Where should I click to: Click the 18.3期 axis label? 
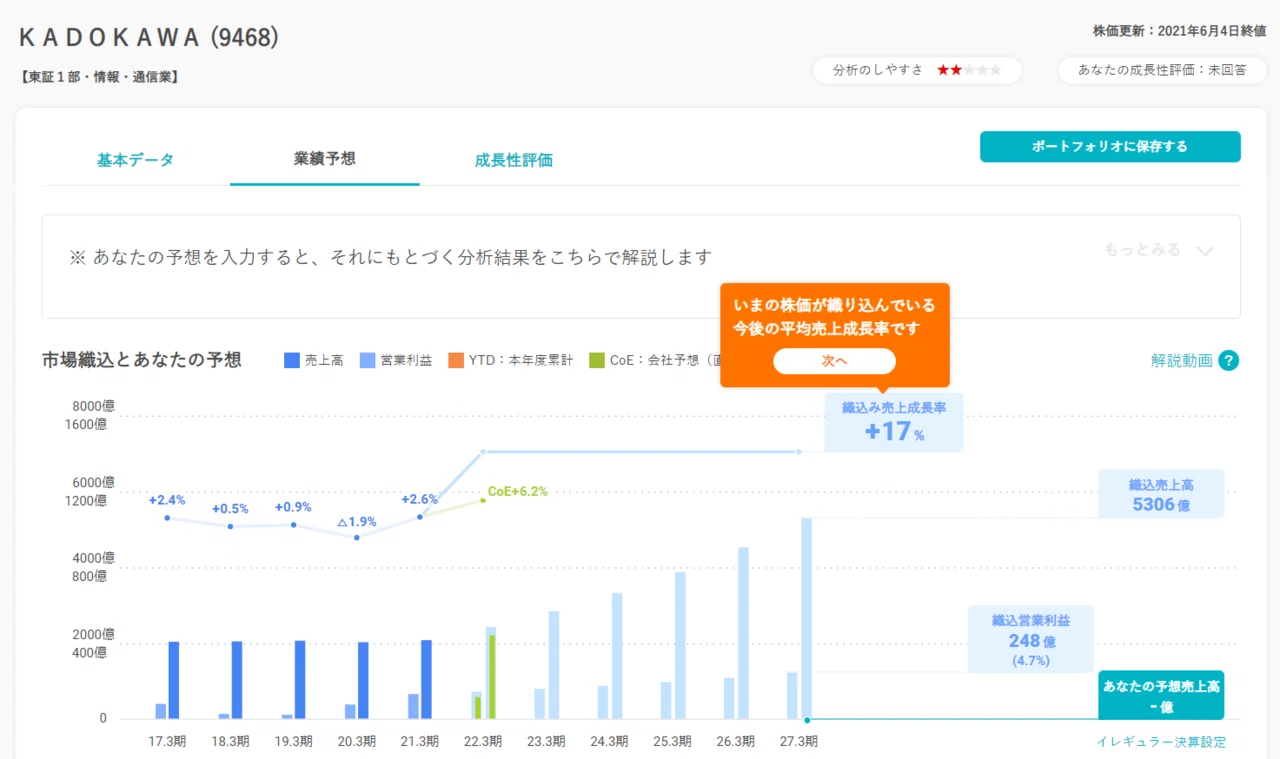[230, 742]
